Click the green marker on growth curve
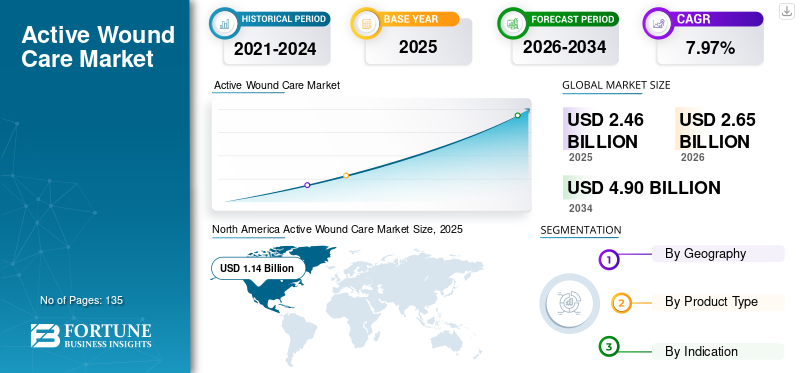Viewport: 800px width, 373px height. 517,115
